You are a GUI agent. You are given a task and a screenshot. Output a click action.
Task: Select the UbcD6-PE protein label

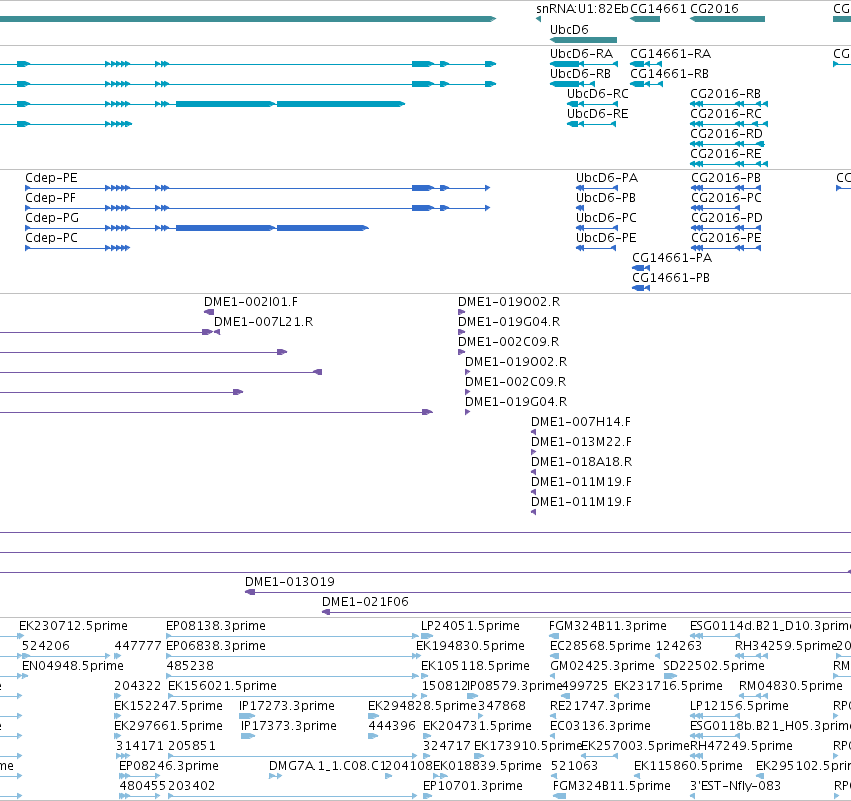coord(606,238)
